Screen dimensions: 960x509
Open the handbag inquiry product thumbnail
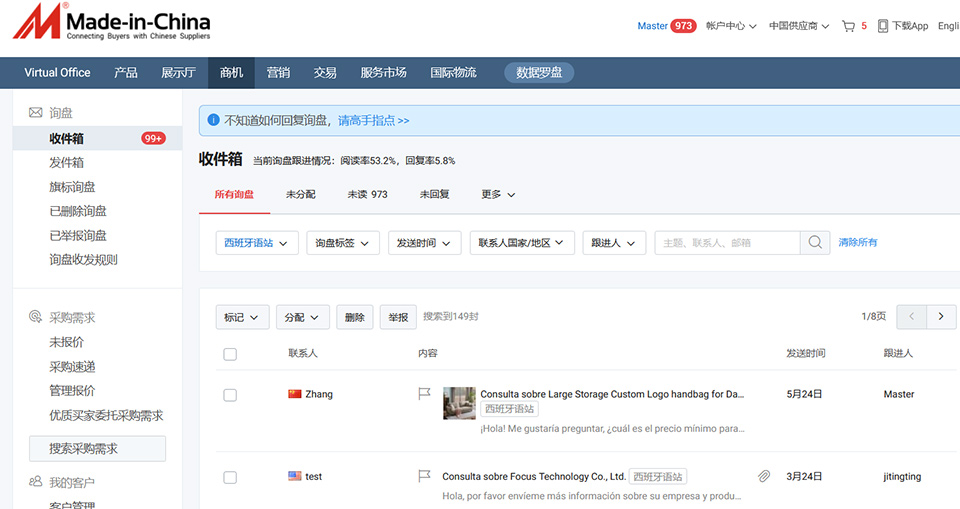tap(459, 402)
